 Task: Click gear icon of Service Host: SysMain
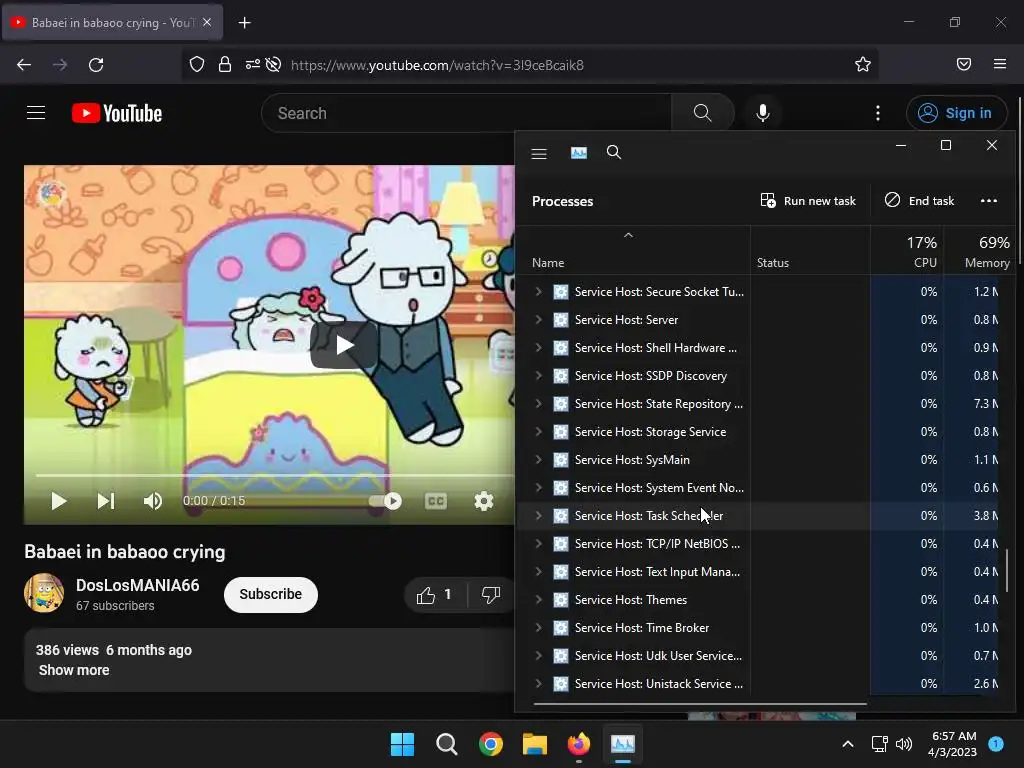(x=560, y=460)
